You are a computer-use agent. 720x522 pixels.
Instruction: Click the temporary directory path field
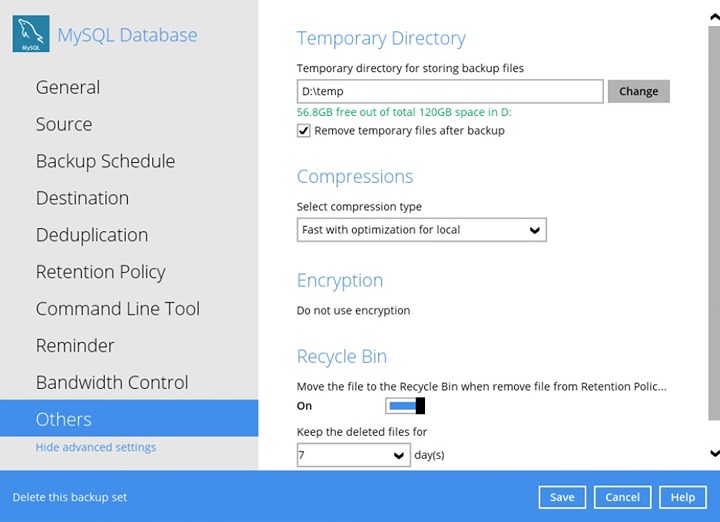(x=450, y=92)
